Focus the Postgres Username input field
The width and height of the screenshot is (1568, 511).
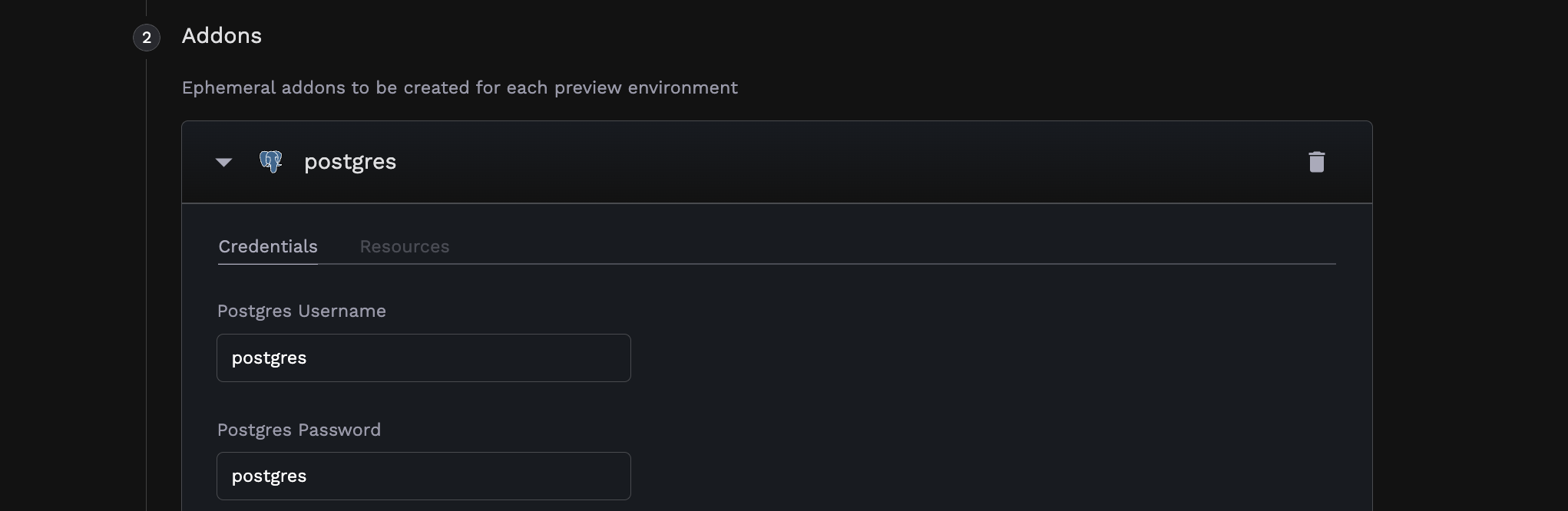pyautogui.click(x=423, y=358)
